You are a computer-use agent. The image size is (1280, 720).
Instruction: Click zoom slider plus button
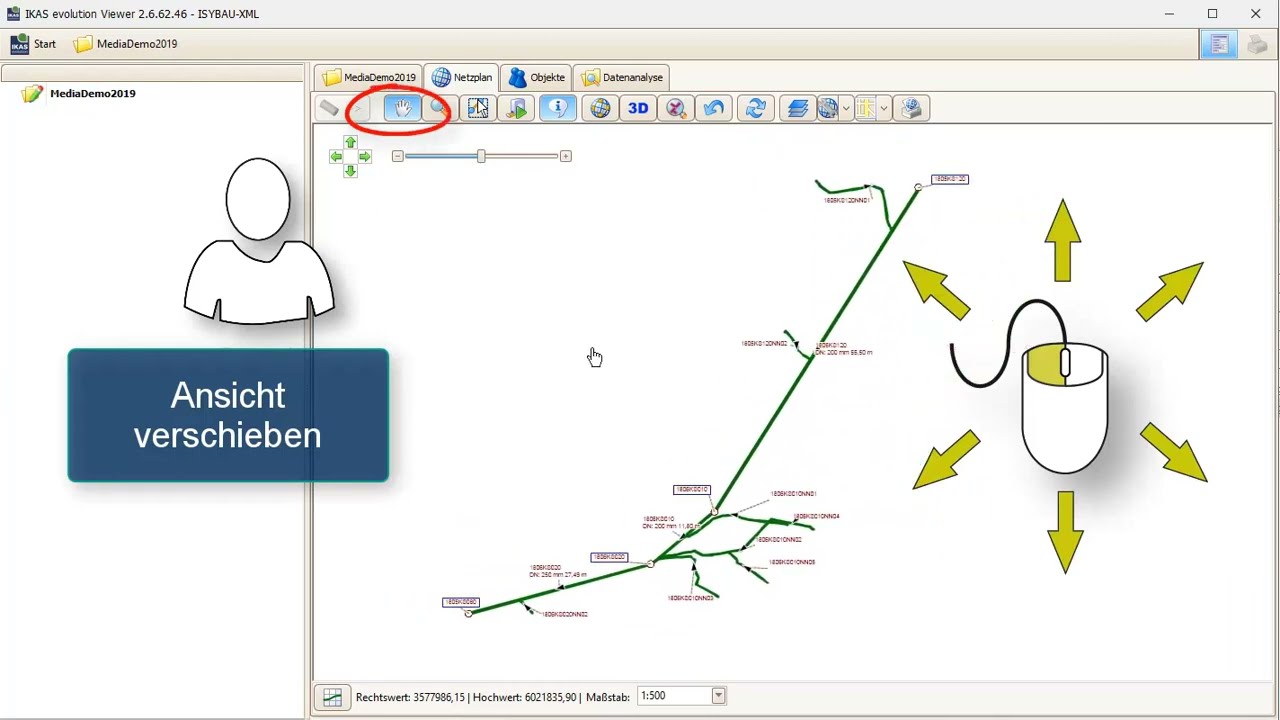pyautogui.click(x=566, y=156)
